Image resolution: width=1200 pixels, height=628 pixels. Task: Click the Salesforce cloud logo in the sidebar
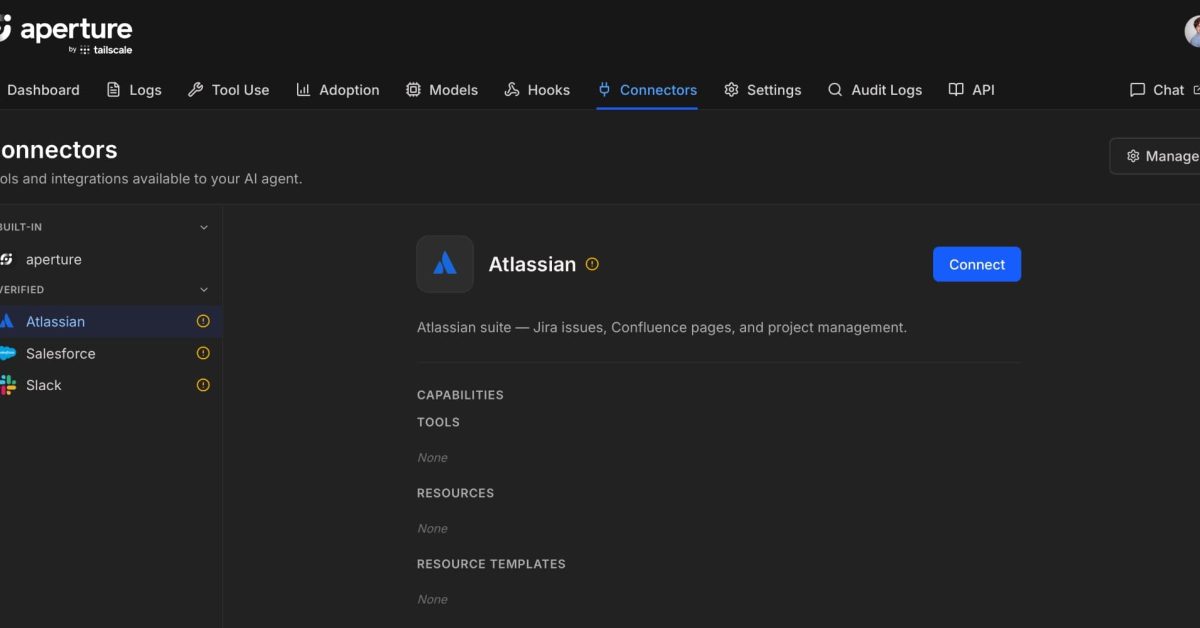point(7,353)
